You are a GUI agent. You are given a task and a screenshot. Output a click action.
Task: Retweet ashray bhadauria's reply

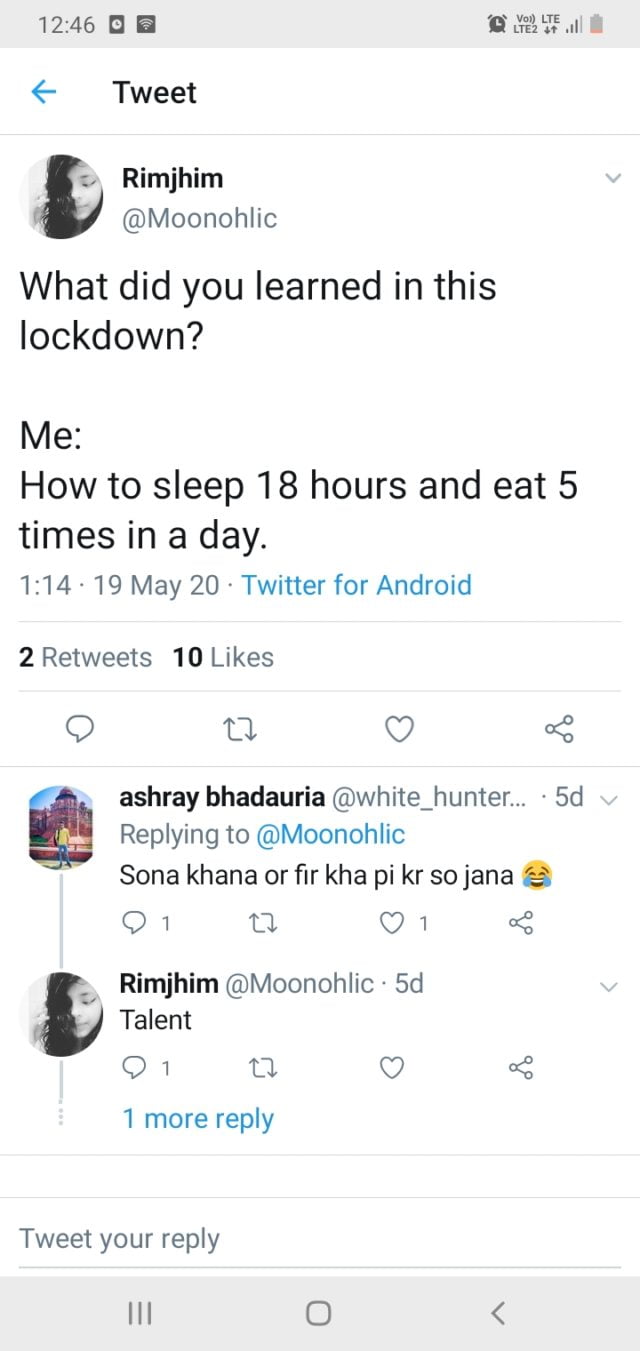pos(260,924)
